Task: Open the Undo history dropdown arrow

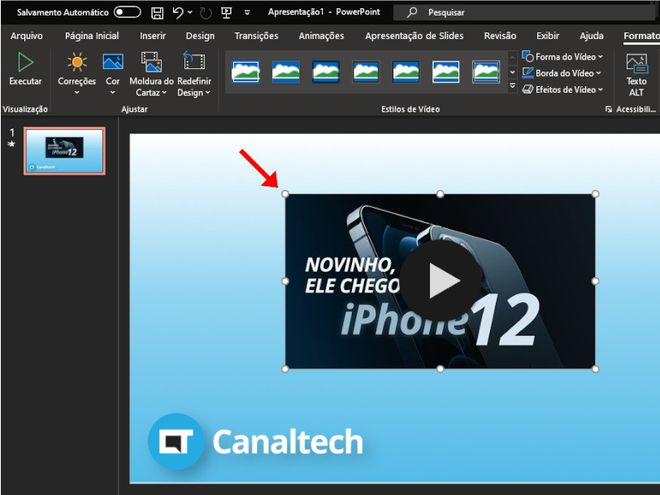Action: 190,13
